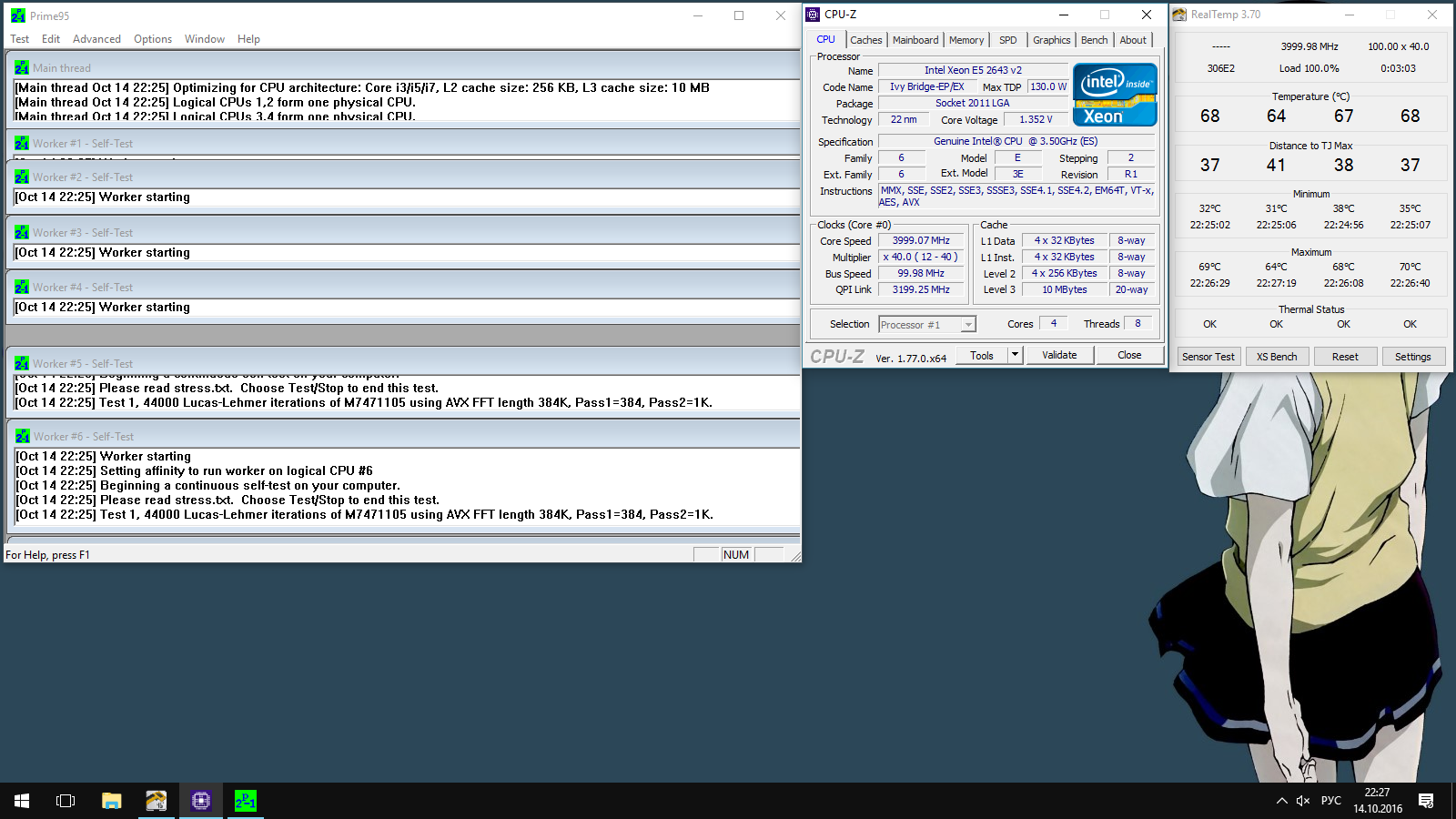Run Sensor Test in RealTemp

[x=1208, y=357]
